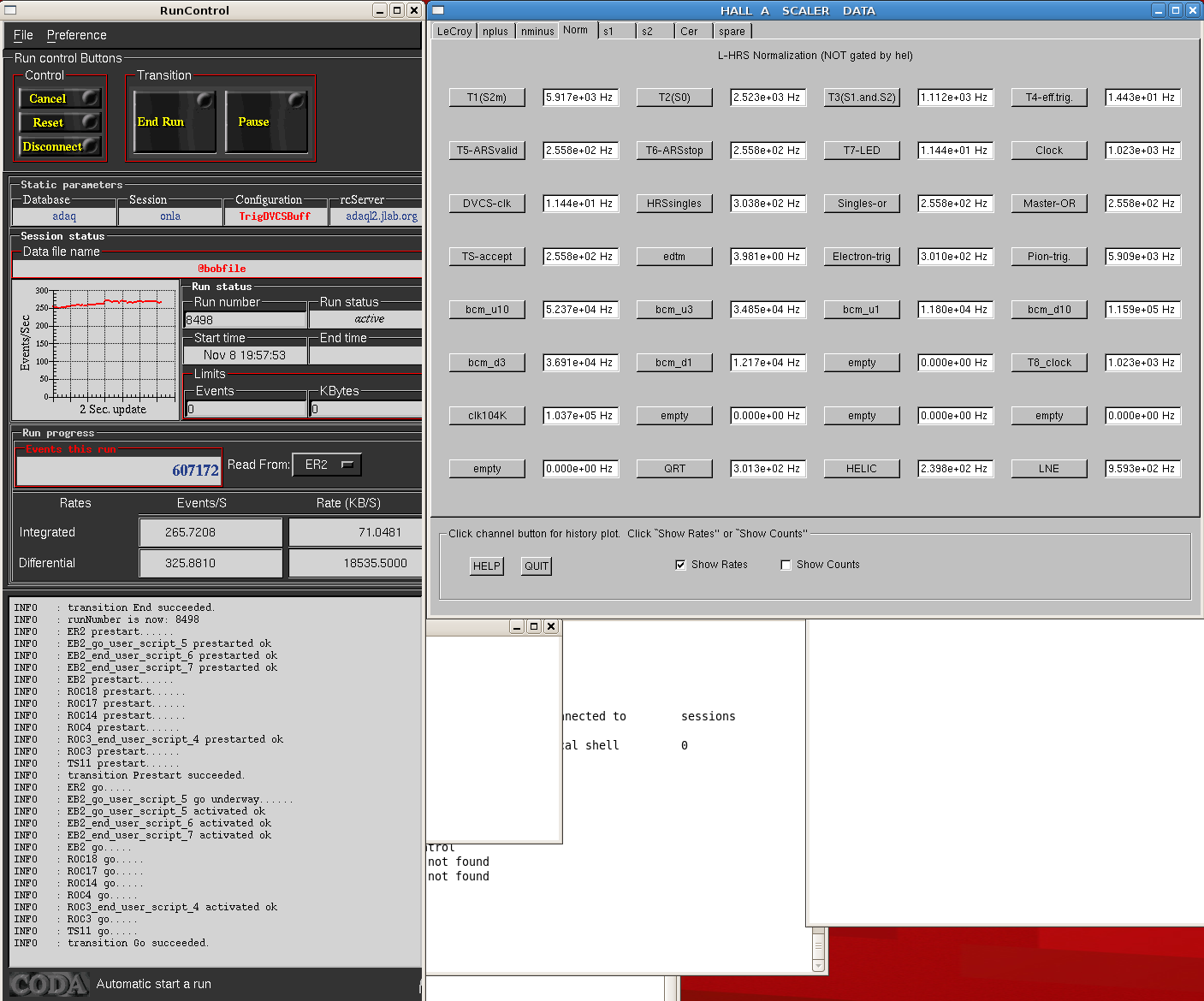This screenshot has width=1204, height=1001.
Task: Toggle the Show Rates checkbox
Action: point(680,565)
